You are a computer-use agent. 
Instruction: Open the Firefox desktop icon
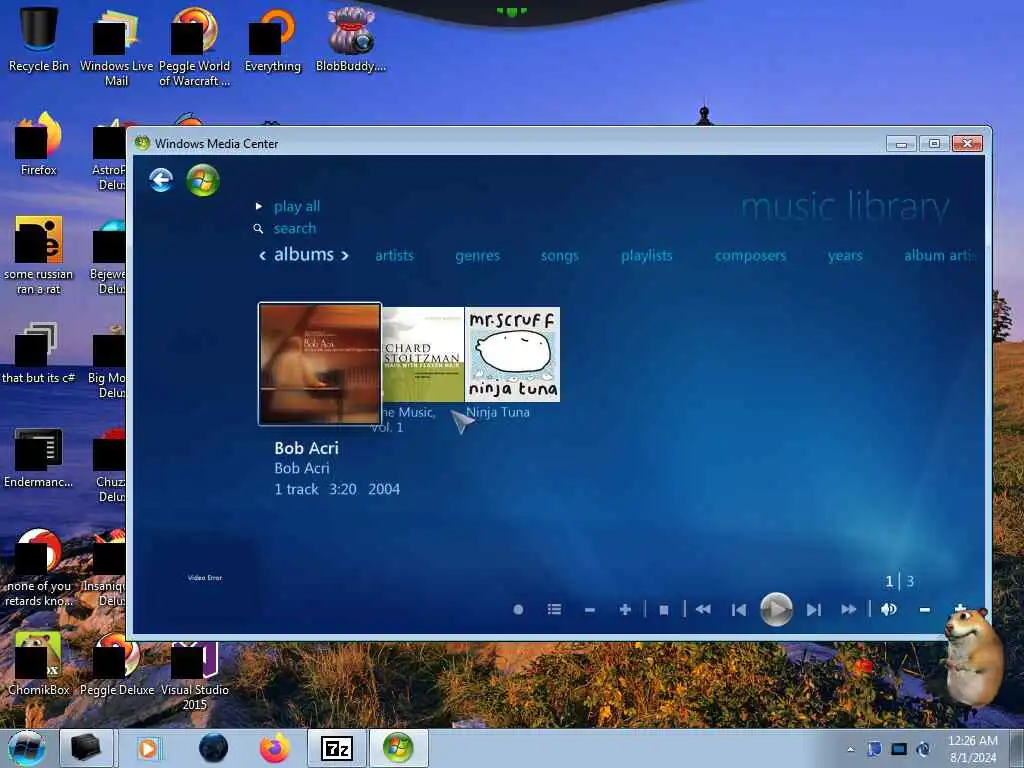tap(39, 145)
